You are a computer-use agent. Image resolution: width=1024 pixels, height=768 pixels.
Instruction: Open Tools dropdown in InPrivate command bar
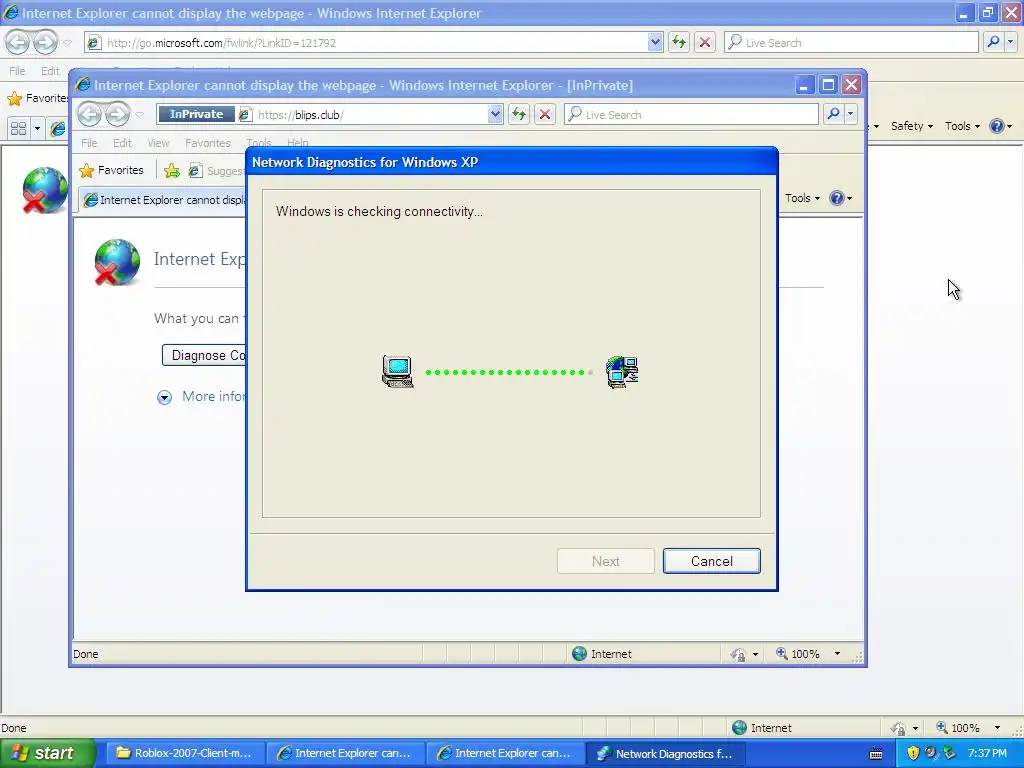tap(802, 198)
